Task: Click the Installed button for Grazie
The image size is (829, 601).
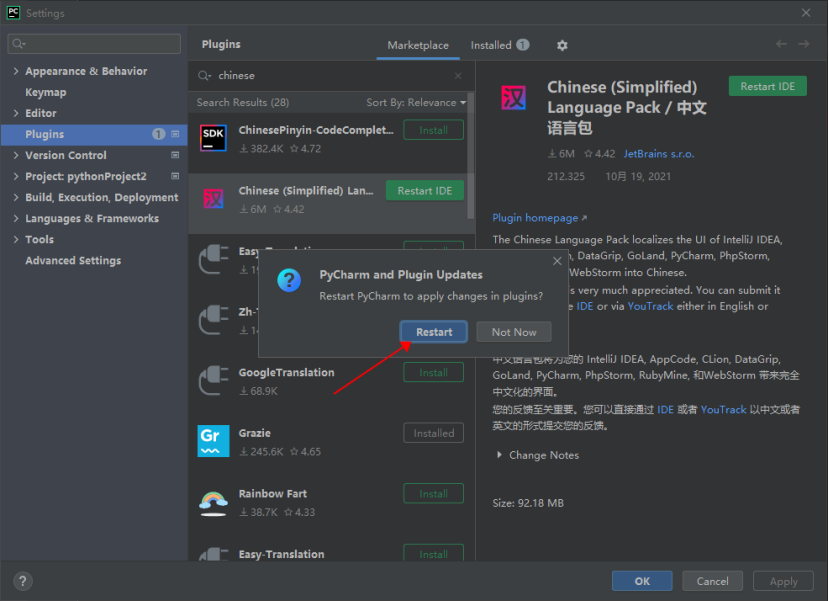Action: pyautogui.click(x=434, y=433)
